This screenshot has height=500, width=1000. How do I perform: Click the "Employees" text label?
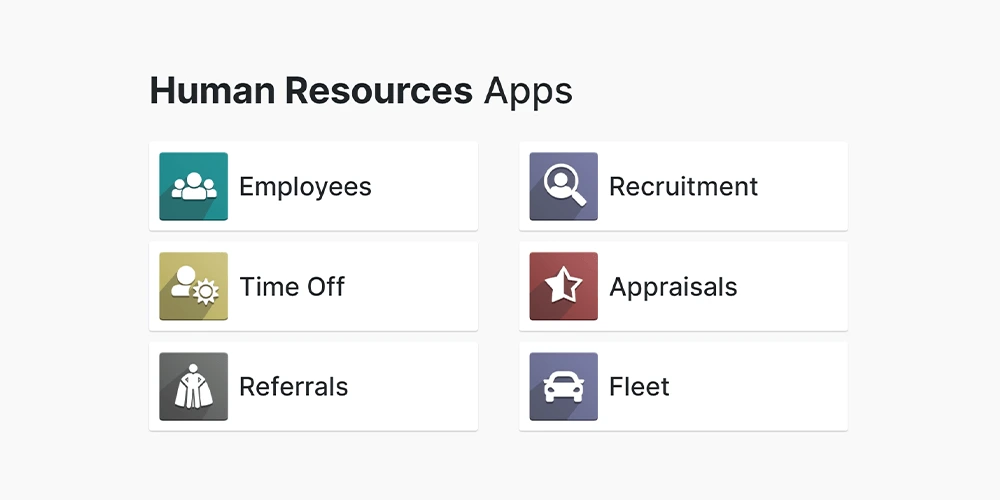coord(305,187)
